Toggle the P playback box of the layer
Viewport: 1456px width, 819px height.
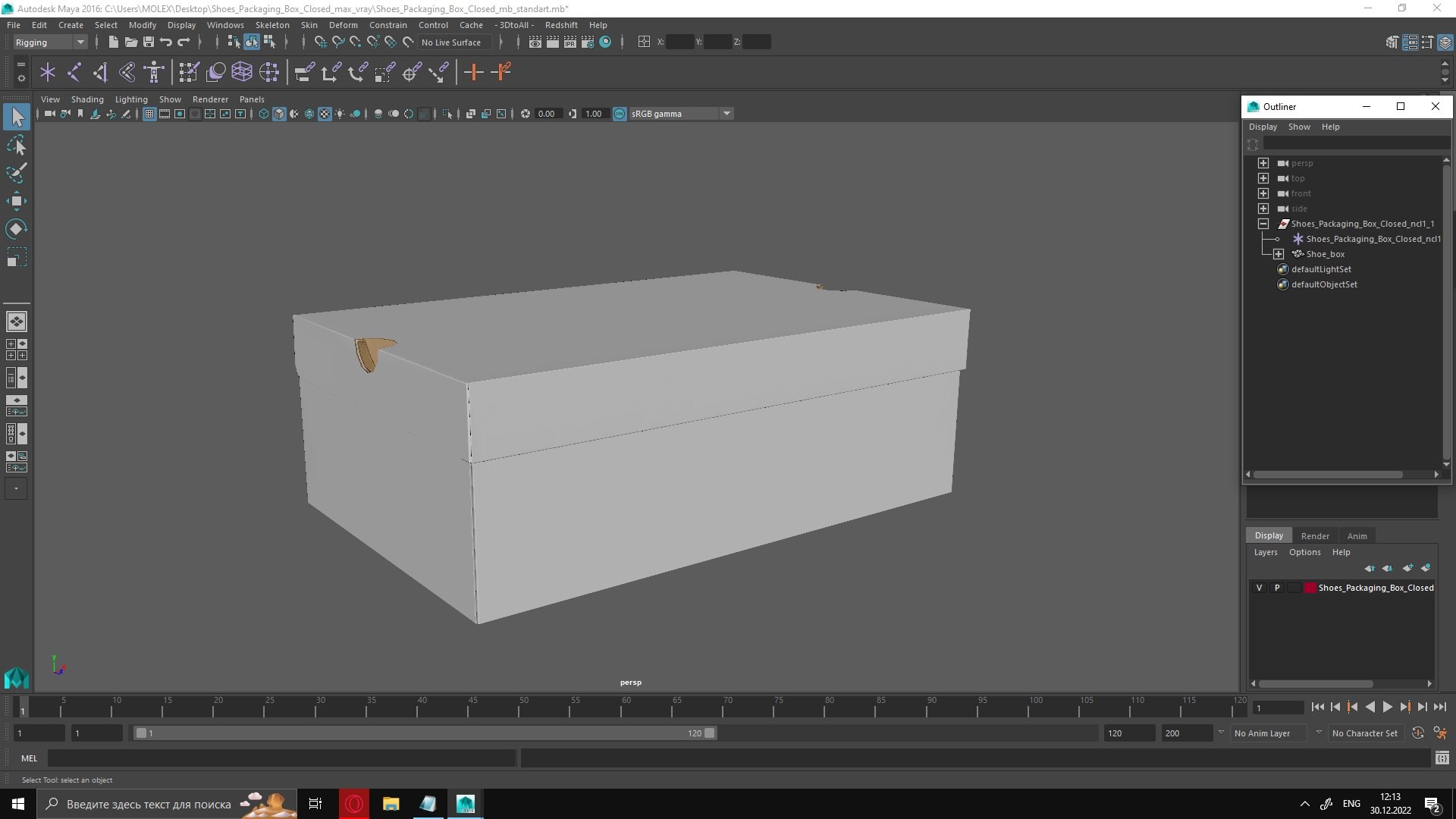pyautogui.click(x=1277, y=588)
